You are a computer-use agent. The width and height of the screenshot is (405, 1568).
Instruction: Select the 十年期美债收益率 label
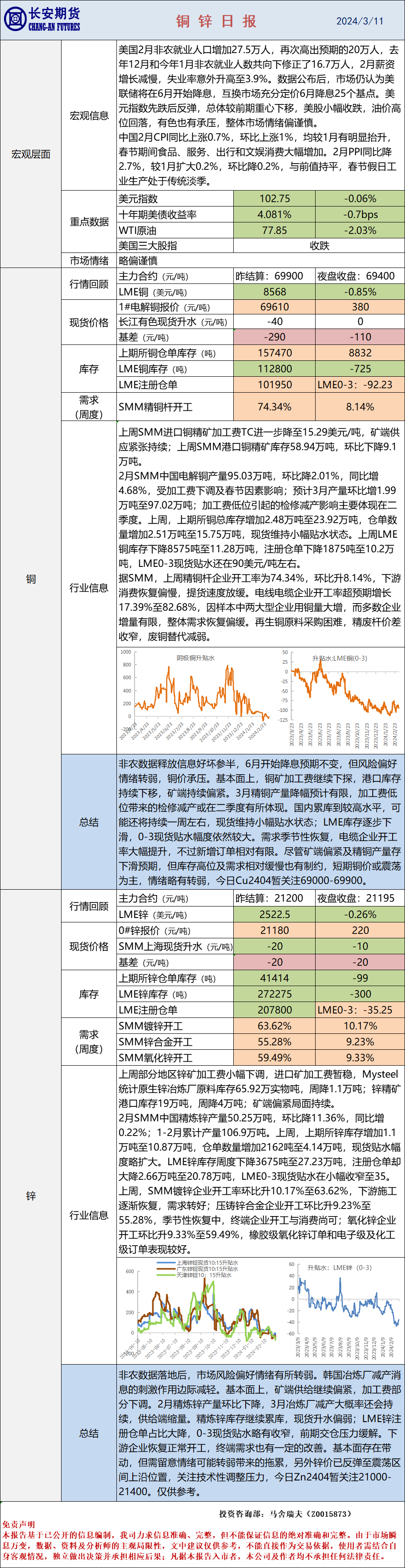158,214
